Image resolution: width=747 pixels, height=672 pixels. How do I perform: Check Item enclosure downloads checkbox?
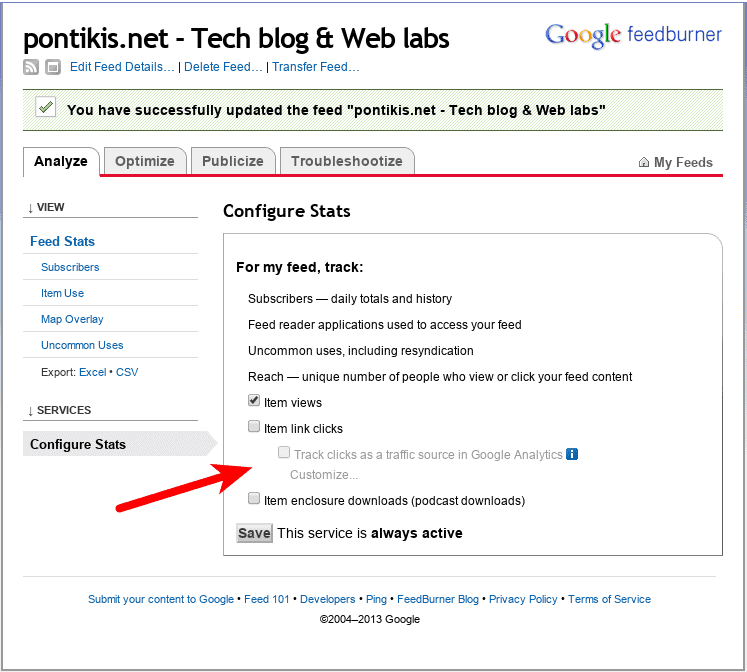(x=254, y=498)
